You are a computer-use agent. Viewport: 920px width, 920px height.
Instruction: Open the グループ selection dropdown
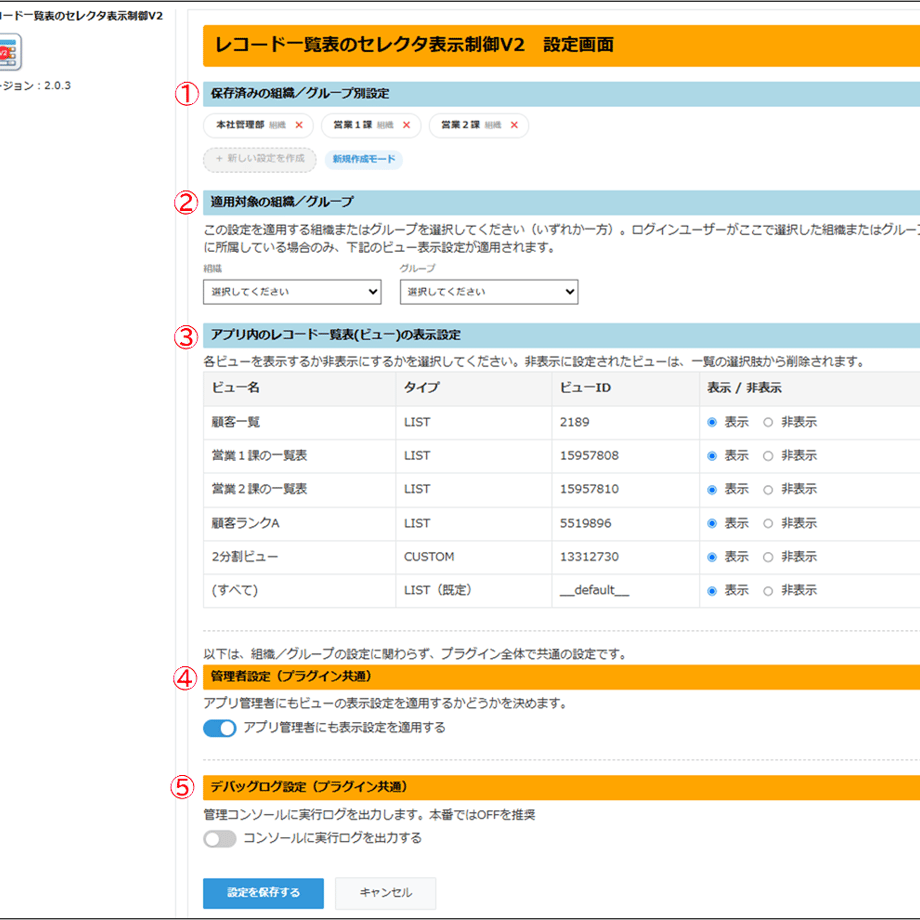coord(489,292)
